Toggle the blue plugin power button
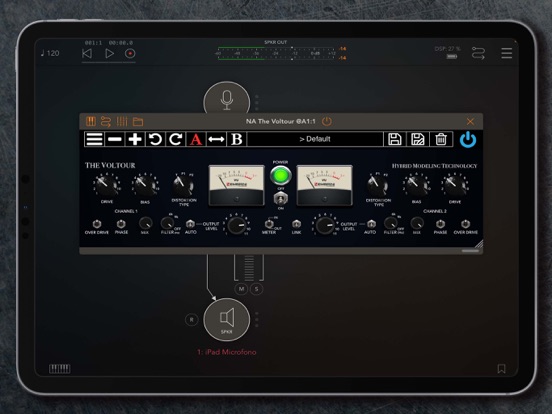The width and height of the screenshot is (552, 414). click(468, 139)
